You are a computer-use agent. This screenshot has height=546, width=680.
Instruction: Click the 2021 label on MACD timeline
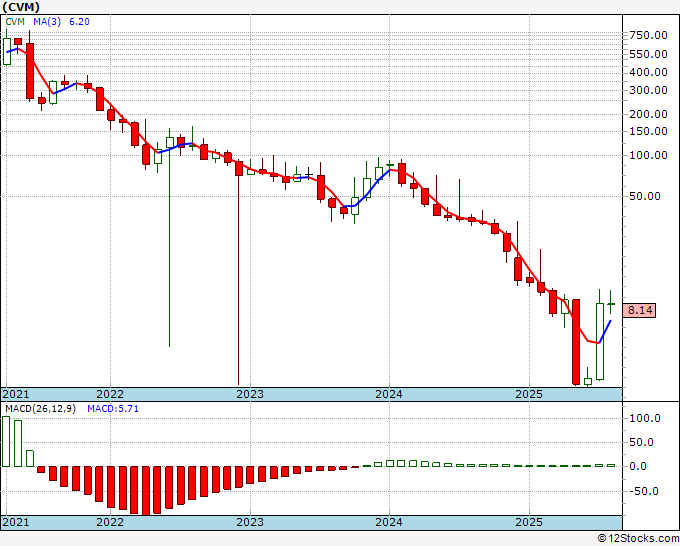pos(16,522)
